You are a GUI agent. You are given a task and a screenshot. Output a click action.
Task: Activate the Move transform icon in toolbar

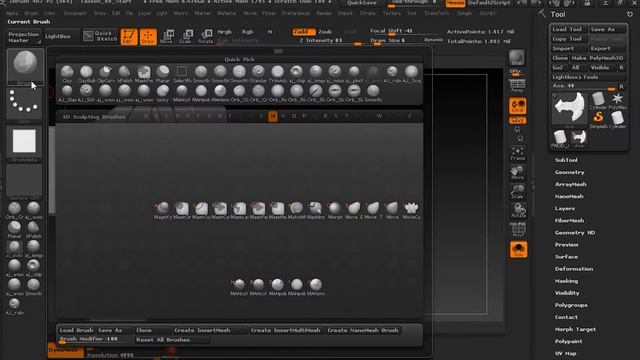(167, 36)
